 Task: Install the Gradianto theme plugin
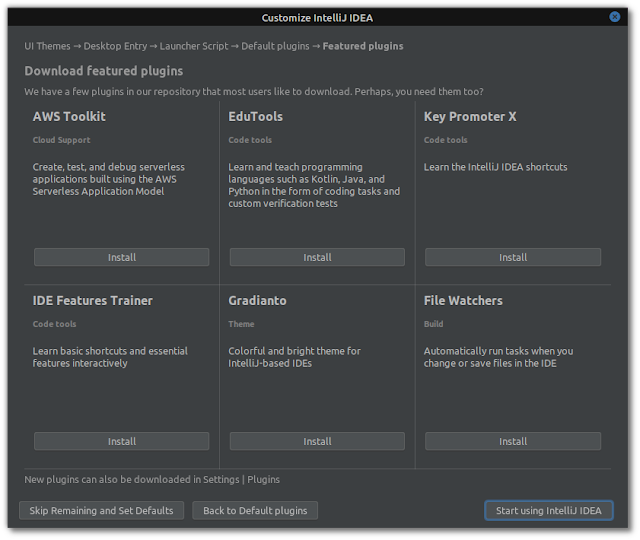(317, 441)
